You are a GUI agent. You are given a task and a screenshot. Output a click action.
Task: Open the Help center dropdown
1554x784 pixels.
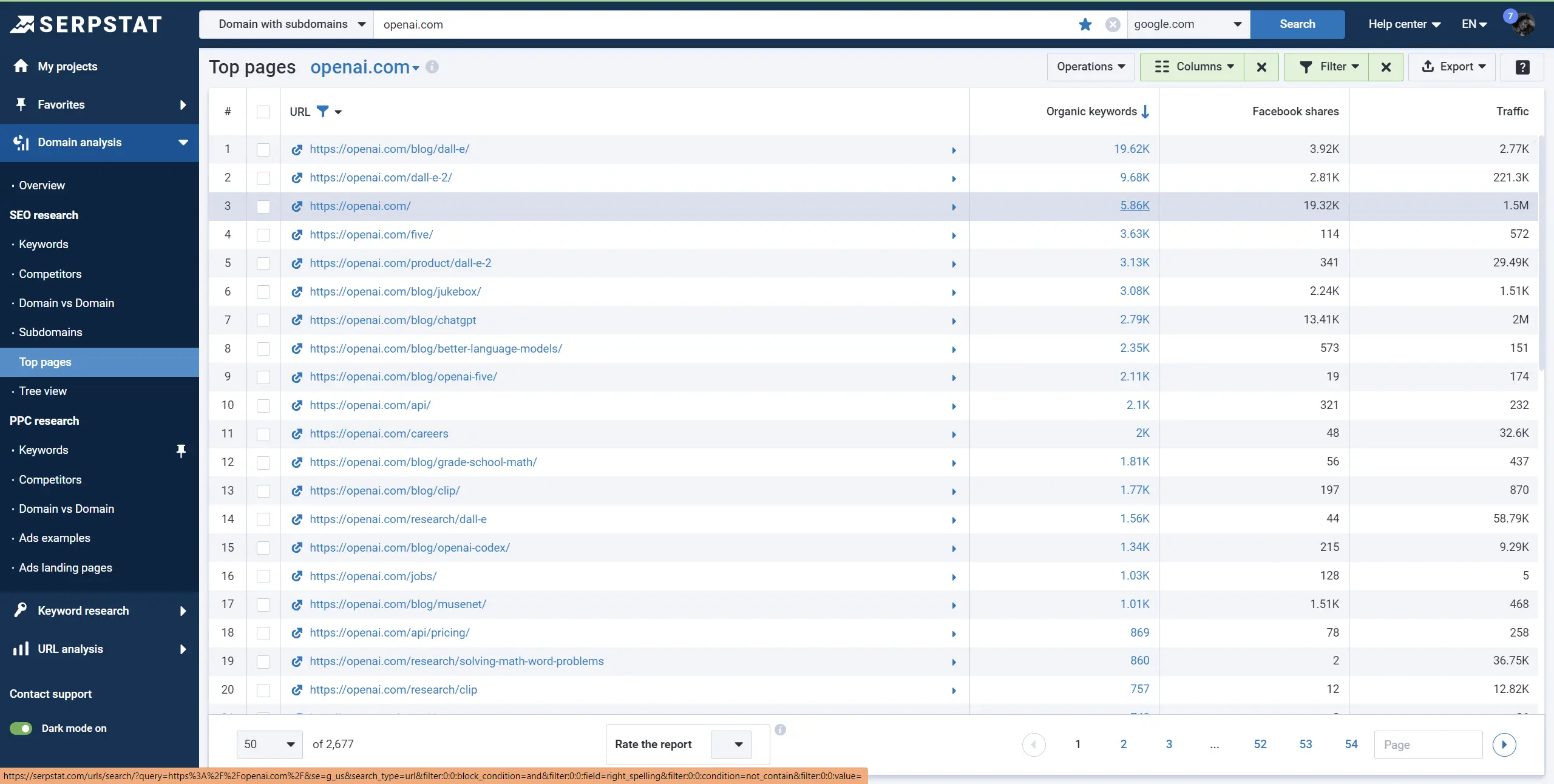(1404, 24)
